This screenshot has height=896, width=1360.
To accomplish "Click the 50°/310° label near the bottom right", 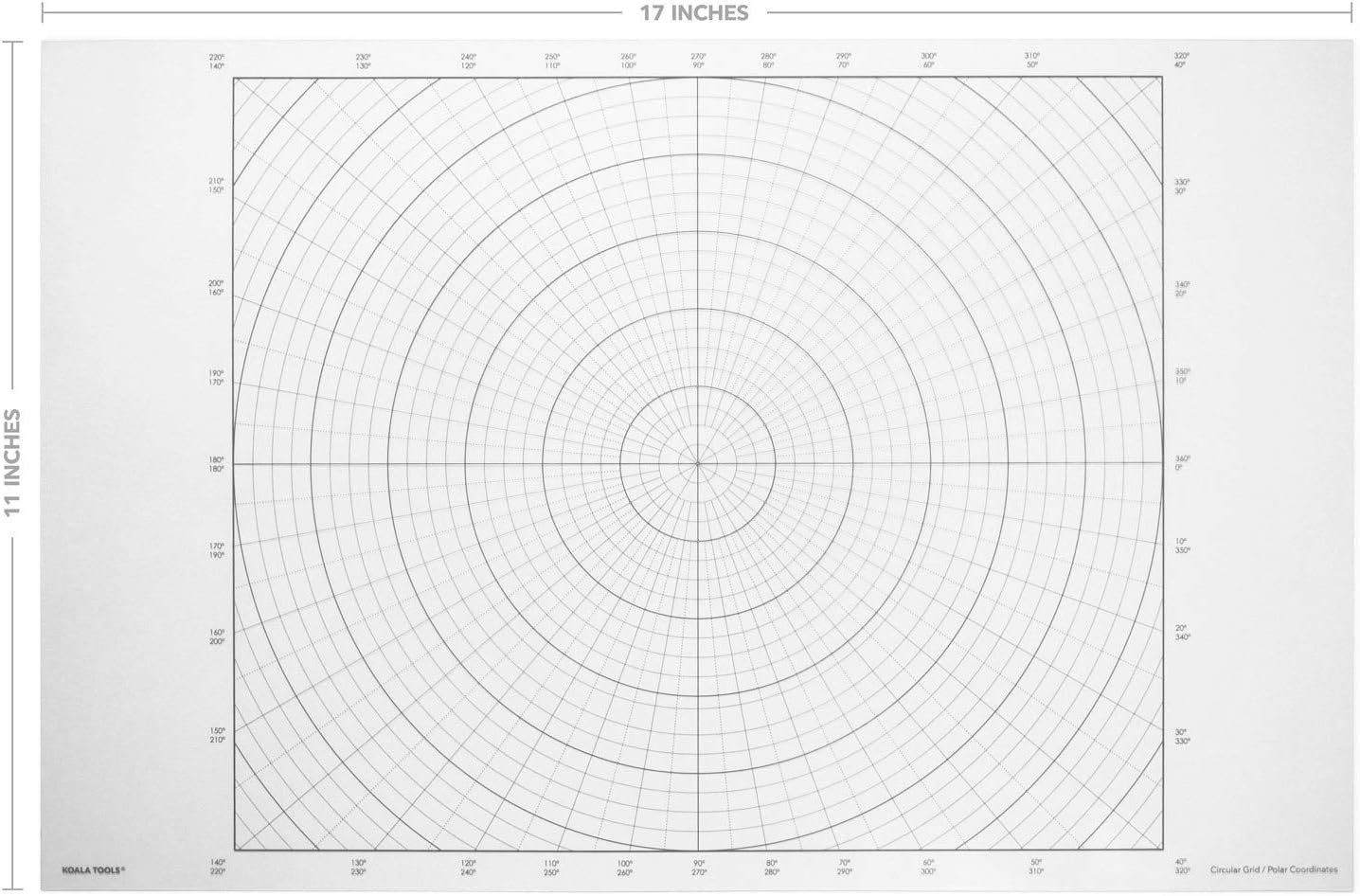I will point(1035,867).
